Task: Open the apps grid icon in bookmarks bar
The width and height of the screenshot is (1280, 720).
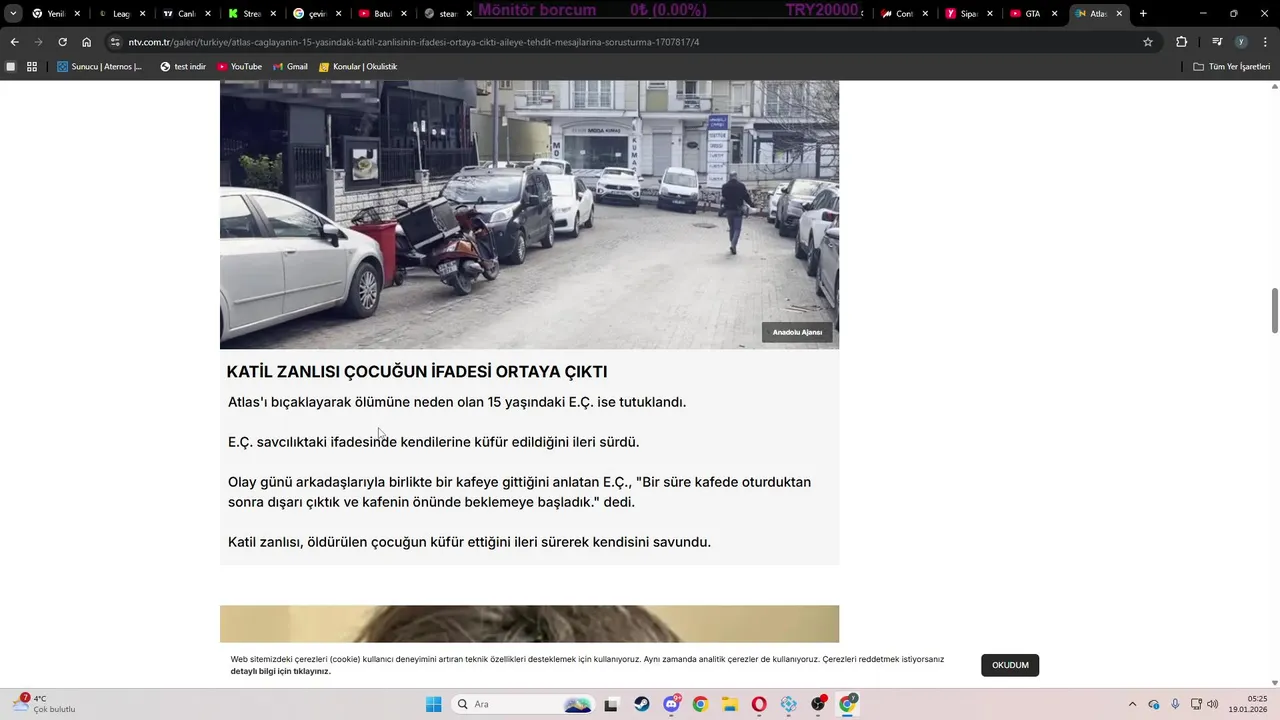Action: coord(32,67)
